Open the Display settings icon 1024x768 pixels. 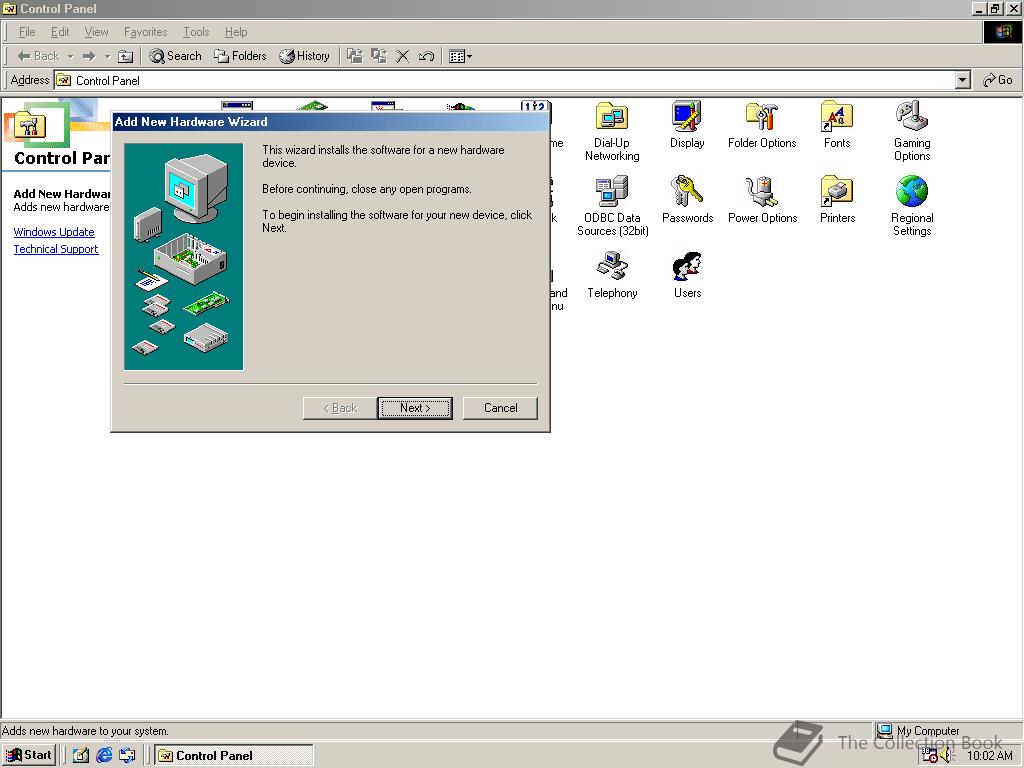click(x=687, y=125)
